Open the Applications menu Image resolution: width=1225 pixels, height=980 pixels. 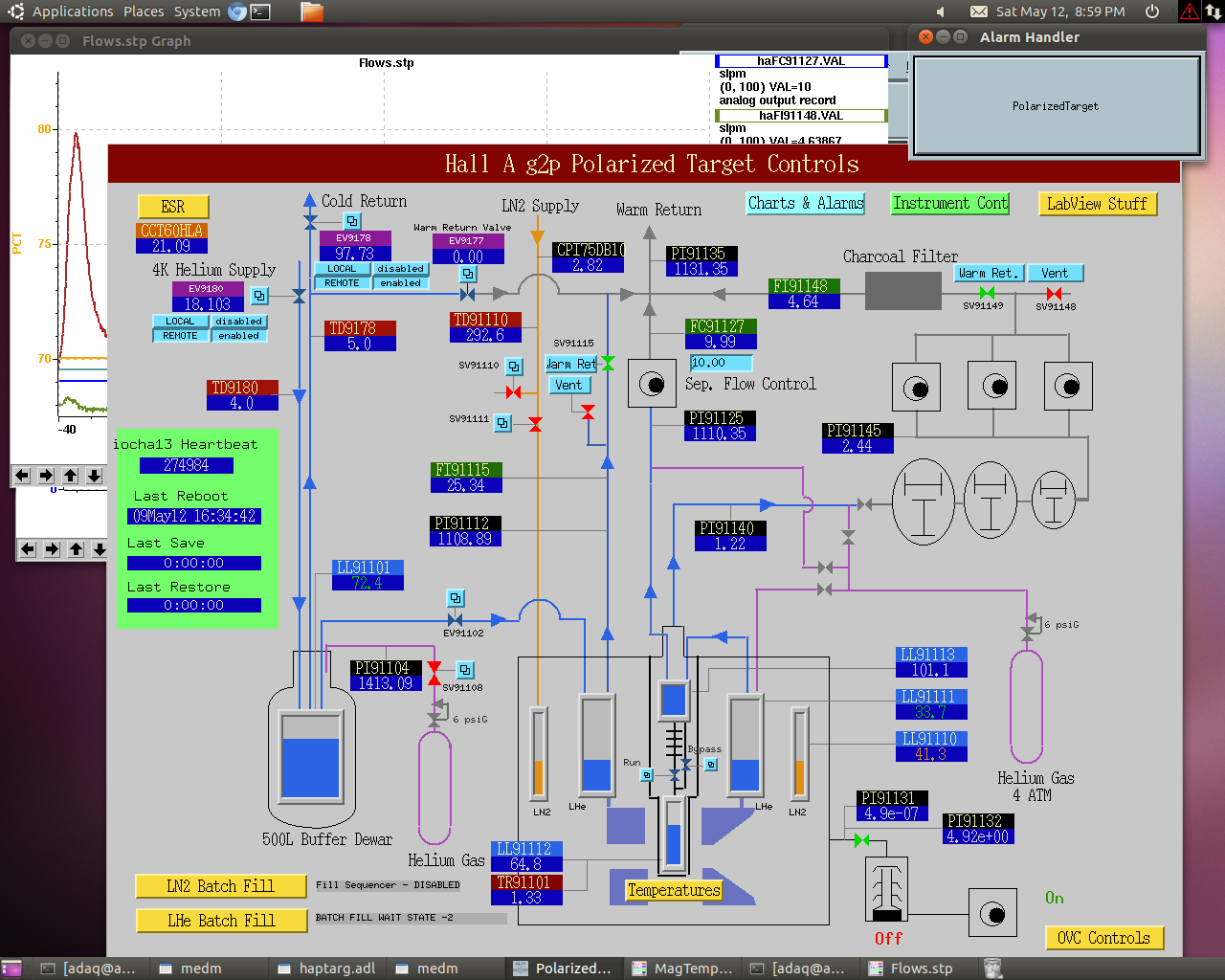click(73, 11)
